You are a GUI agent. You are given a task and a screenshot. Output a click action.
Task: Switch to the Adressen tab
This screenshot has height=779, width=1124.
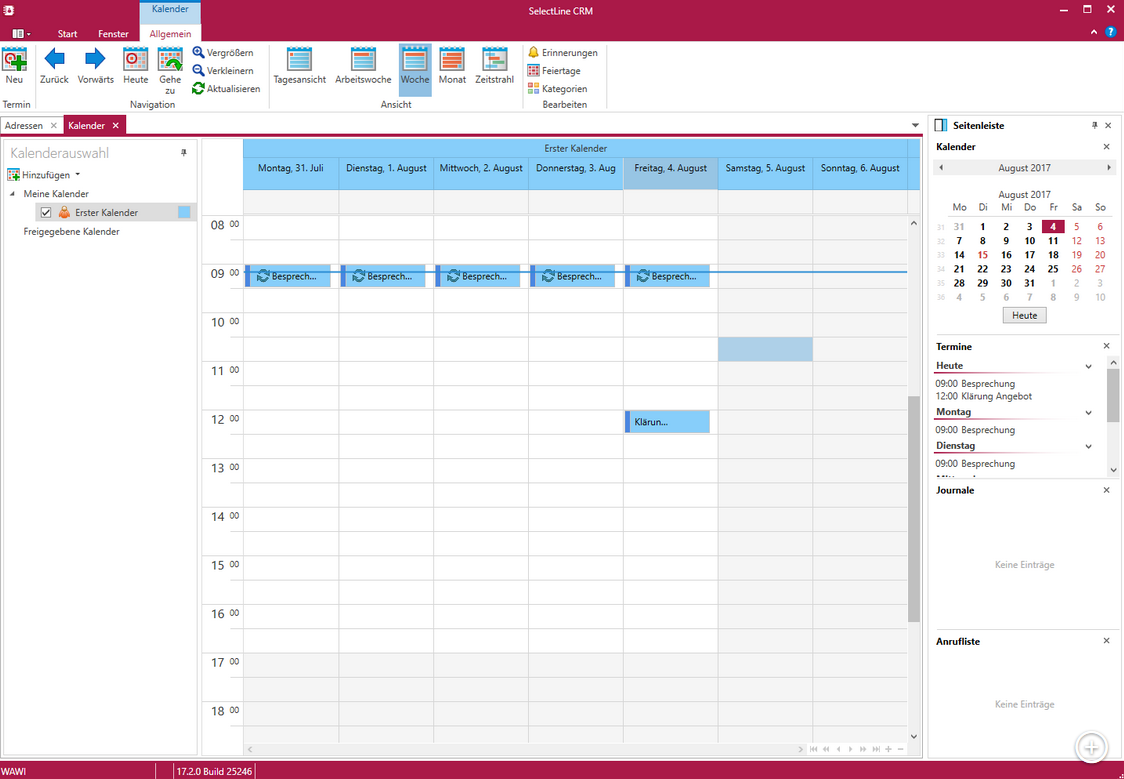pos(24,126)
